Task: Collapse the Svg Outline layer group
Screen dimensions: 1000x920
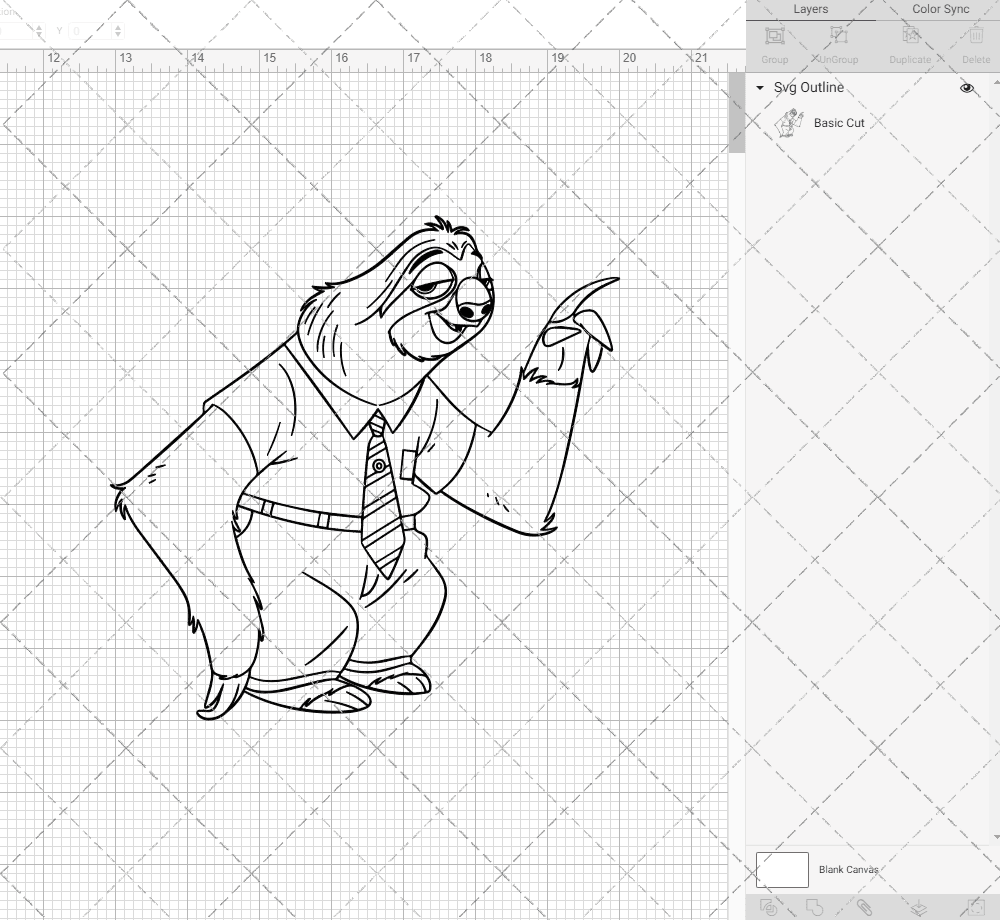Action: coord(760,88)
